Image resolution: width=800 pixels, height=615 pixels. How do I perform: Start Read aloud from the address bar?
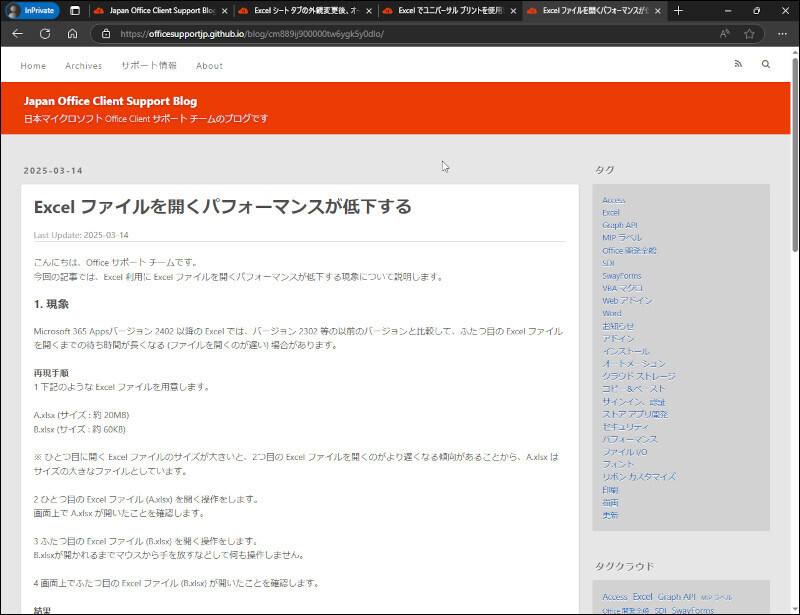(x=724, y=34)
